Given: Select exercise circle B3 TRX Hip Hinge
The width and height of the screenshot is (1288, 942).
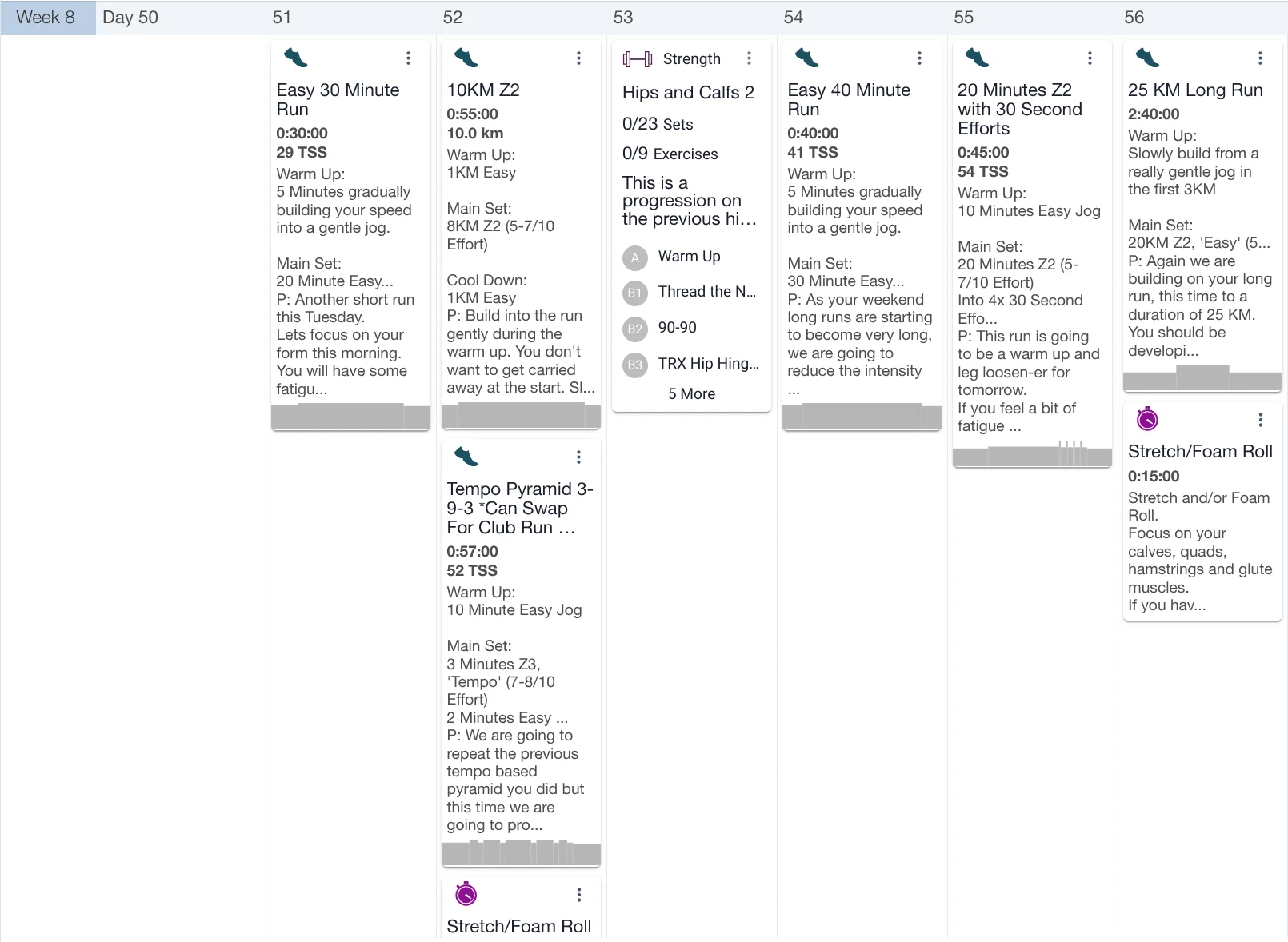Looking at the screenshot, I should point(635,365).
